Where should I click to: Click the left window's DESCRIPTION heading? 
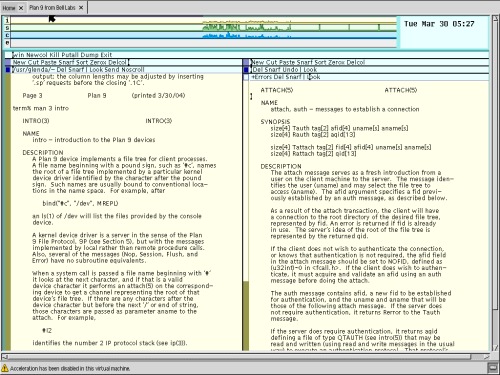pyautogui.click(x=43, y=152)
